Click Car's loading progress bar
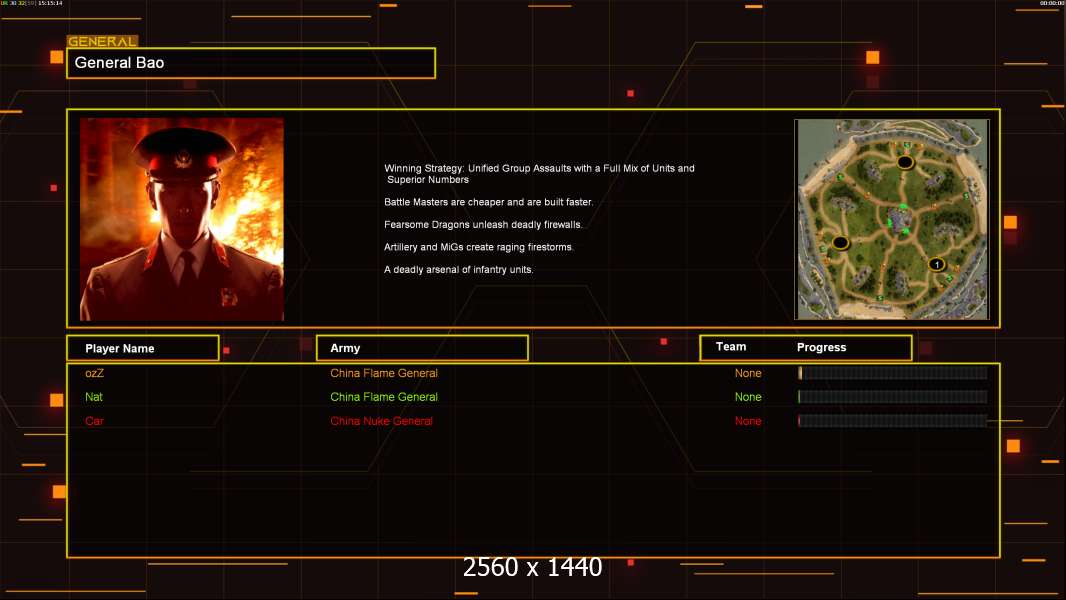The height and width of the screenshot is (600, 1066). tap(893, 421)
